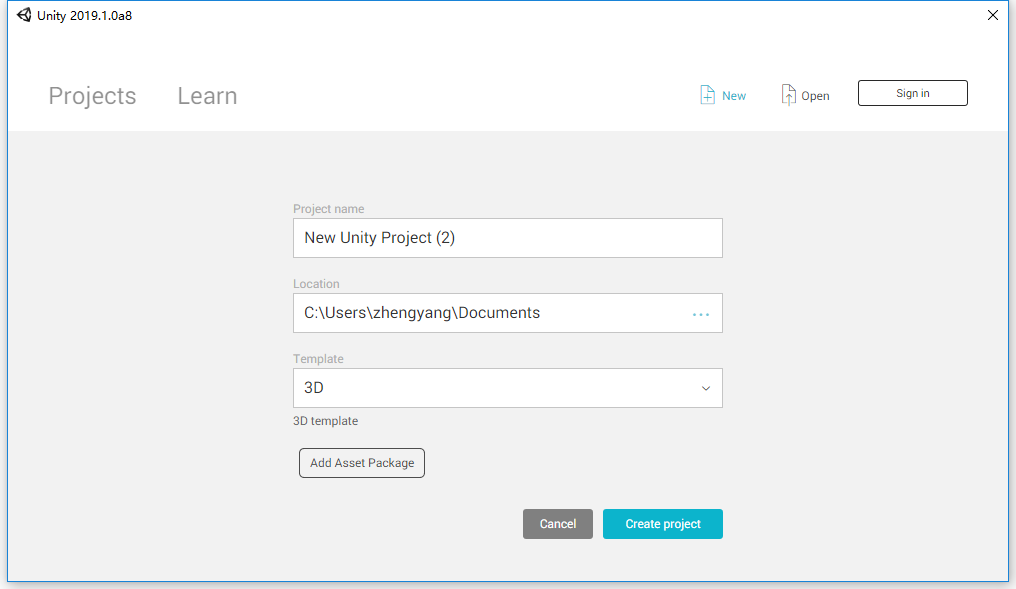Click the Create project button

662,524
